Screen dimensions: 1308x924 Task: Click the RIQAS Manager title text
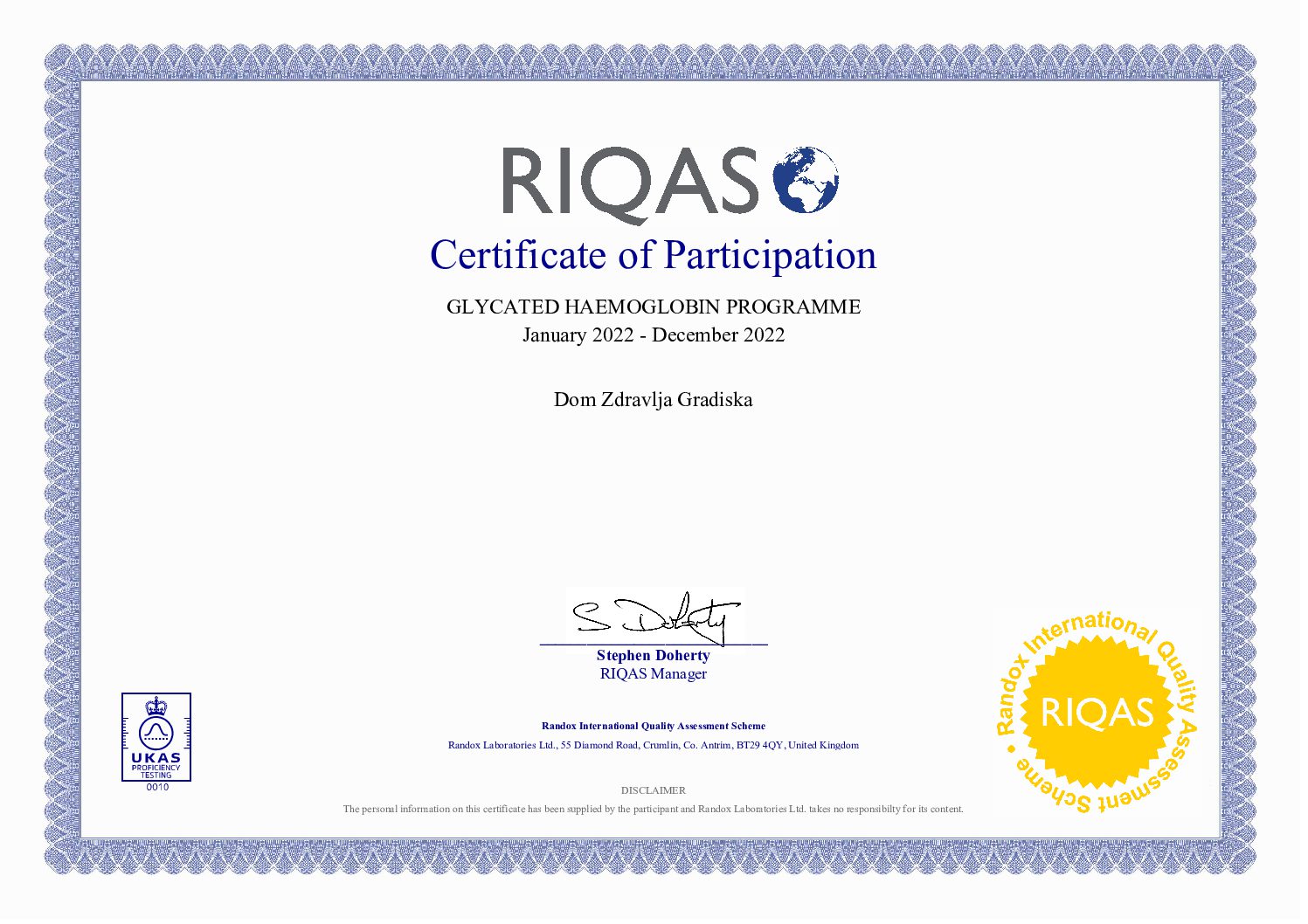coord(653,674)
